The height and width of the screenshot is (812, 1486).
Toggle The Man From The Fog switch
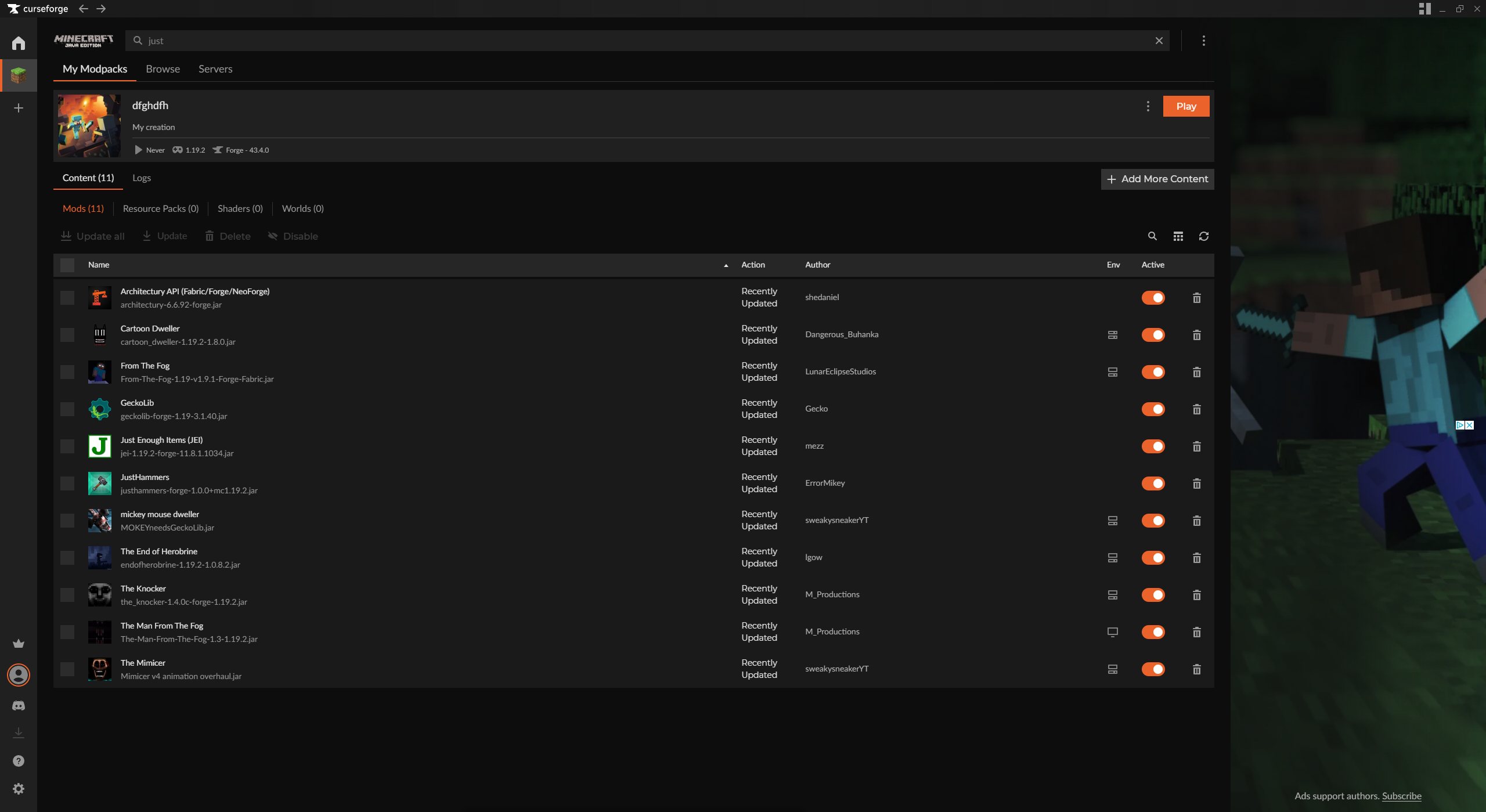pyautogui.click(x=1153, y=632)
